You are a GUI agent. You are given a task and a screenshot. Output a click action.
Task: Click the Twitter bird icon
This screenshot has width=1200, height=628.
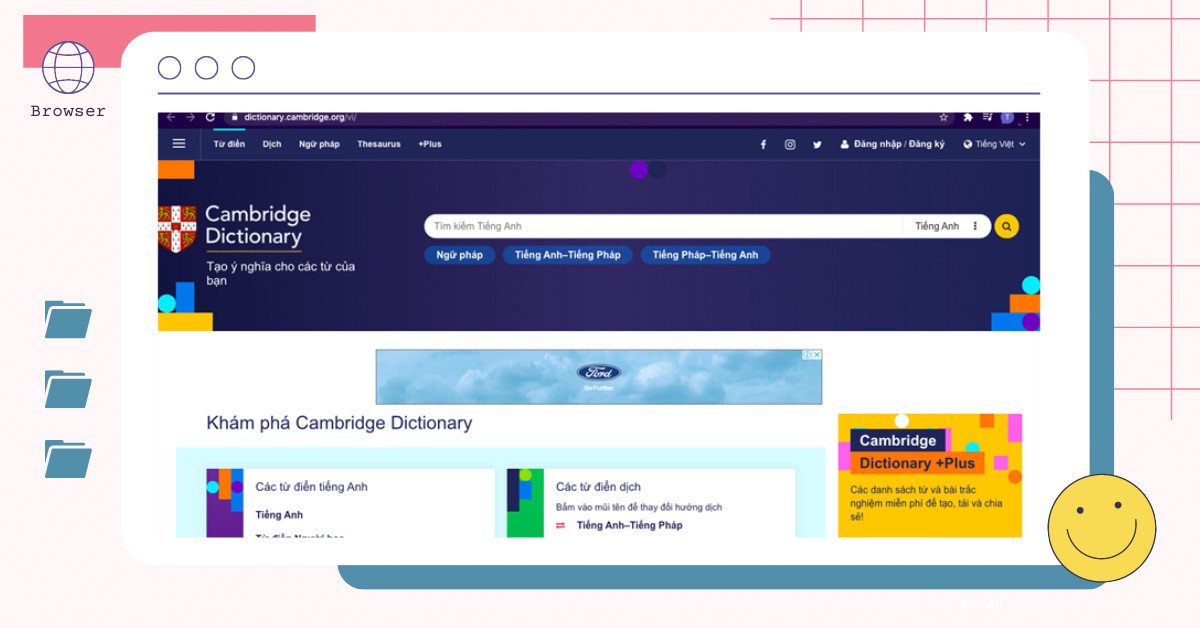(817, 144)
